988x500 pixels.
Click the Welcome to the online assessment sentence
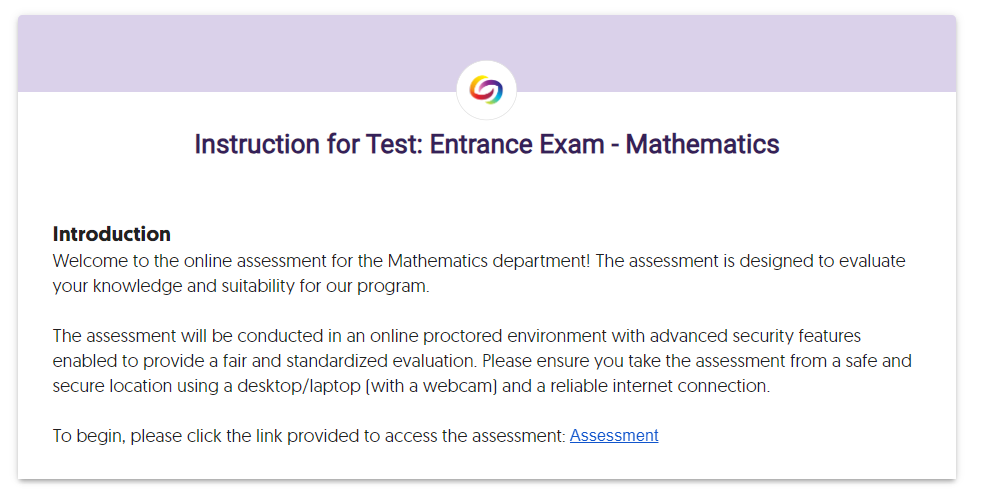click(x=321, y=261)
